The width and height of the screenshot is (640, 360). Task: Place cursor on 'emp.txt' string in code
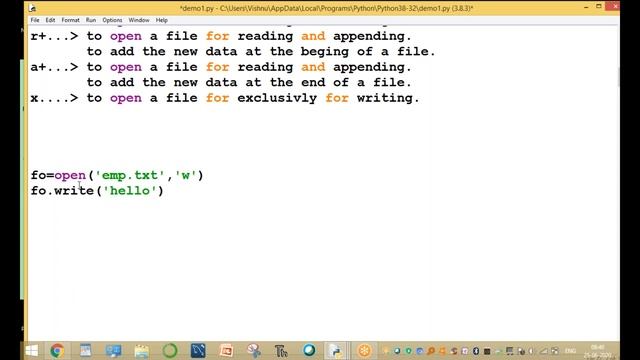pos(130,175)
